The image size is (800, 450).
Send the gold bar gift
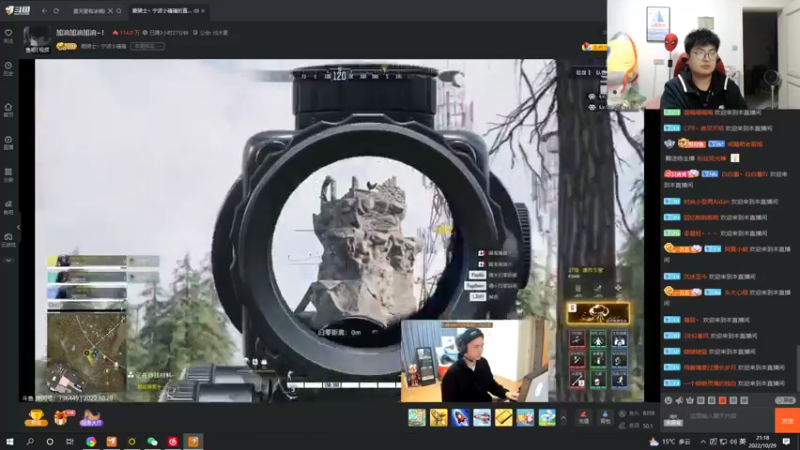tap(504, 417)
